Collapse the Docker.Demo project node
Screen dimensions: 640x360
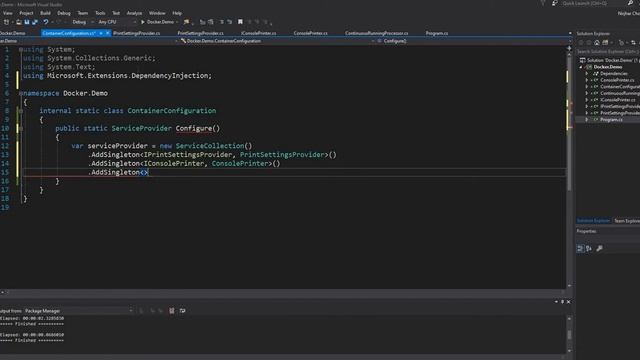(581, 67)
